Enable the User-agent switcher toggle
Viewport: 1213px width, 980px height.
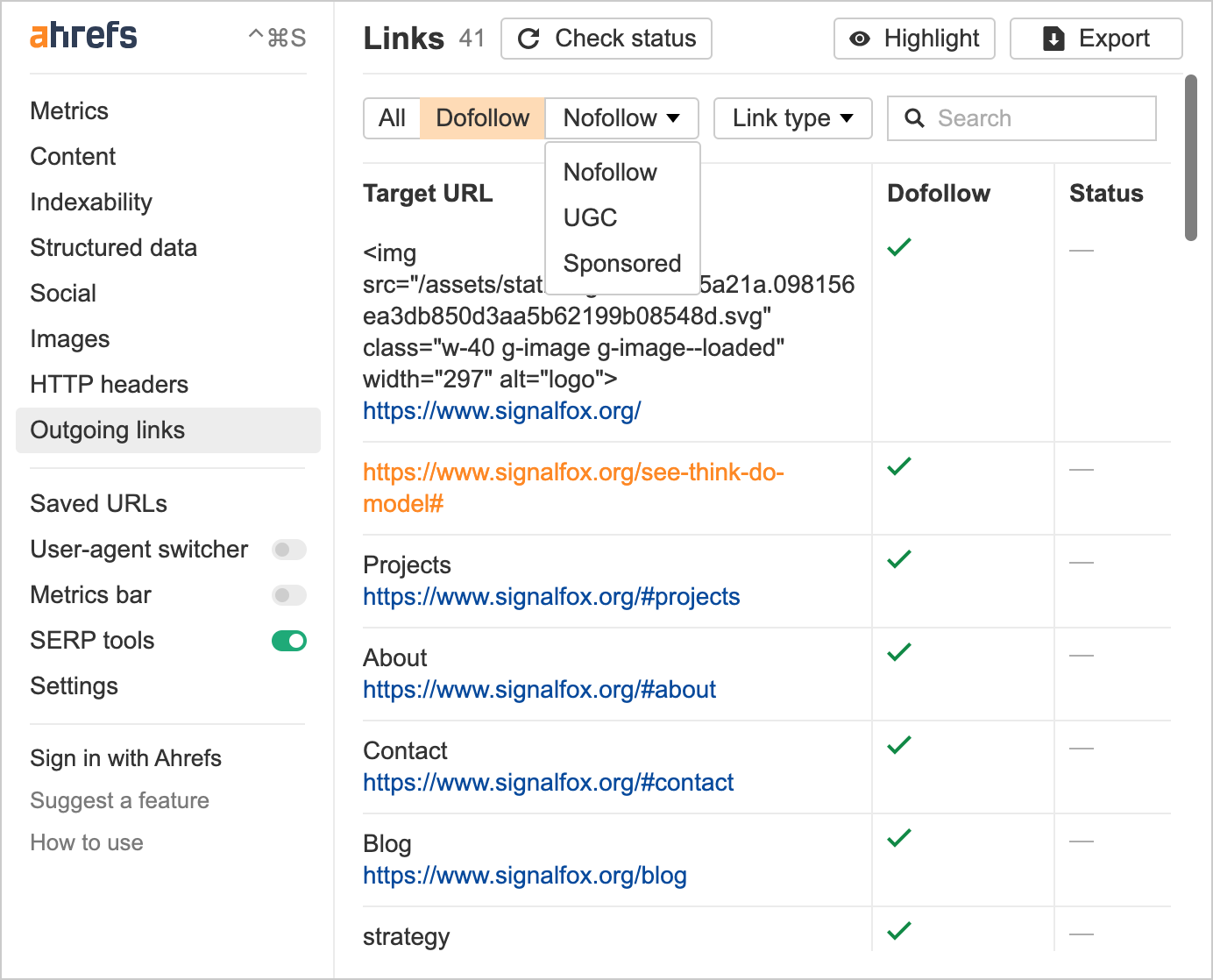coord(289,550)
